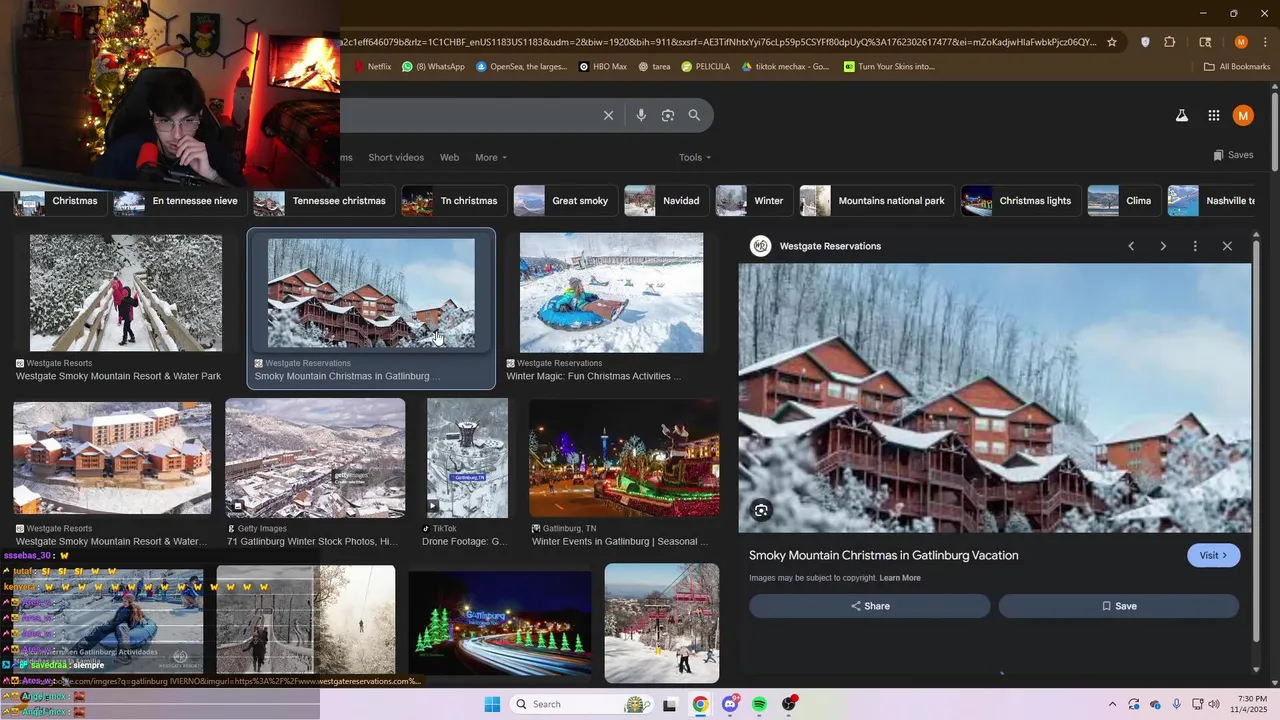Open the Winter Events in Gatlinburg thumbnail
Image resolution: width=1280 pixels, height=720 pixels.
click(624, 457)
